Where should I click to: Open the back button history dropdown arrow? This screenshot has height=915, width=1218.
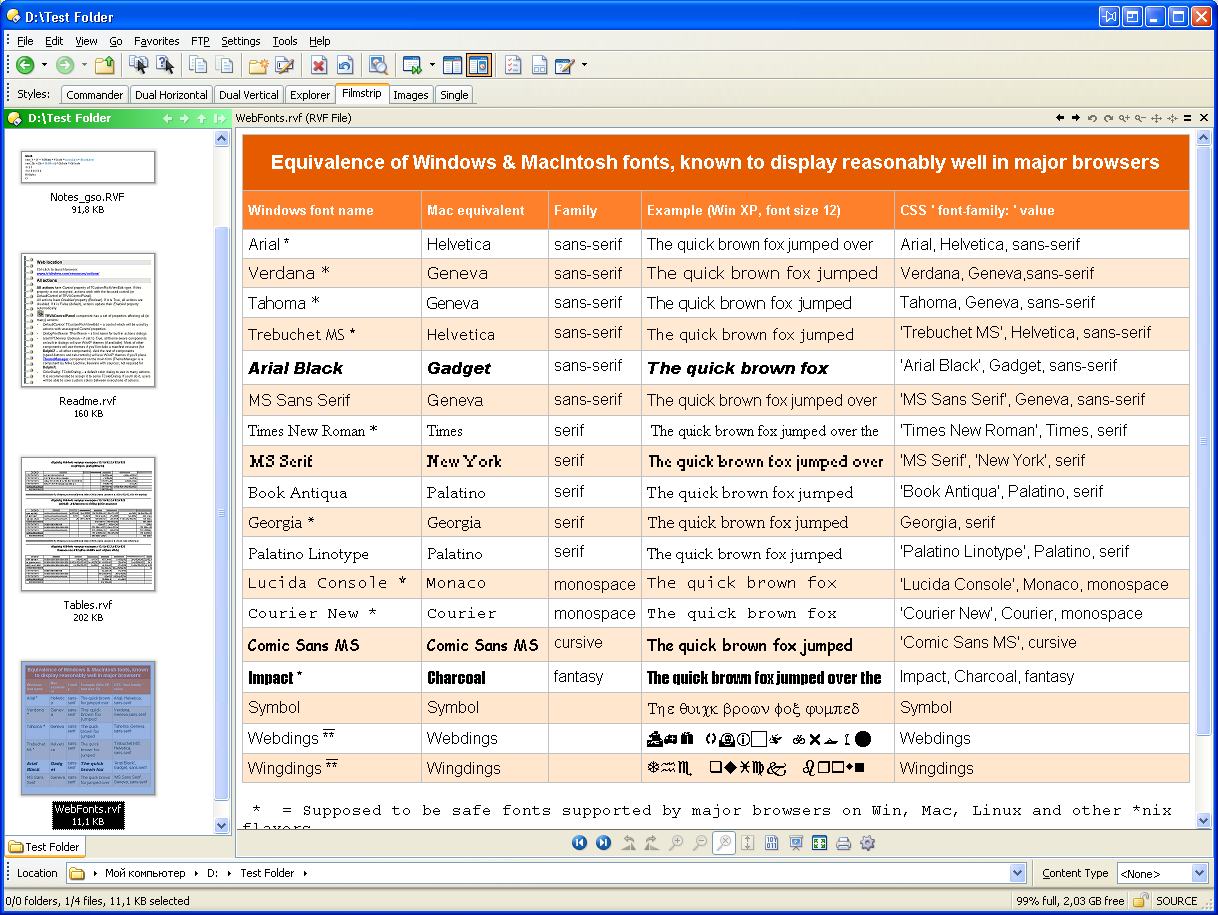coord(44,65)
